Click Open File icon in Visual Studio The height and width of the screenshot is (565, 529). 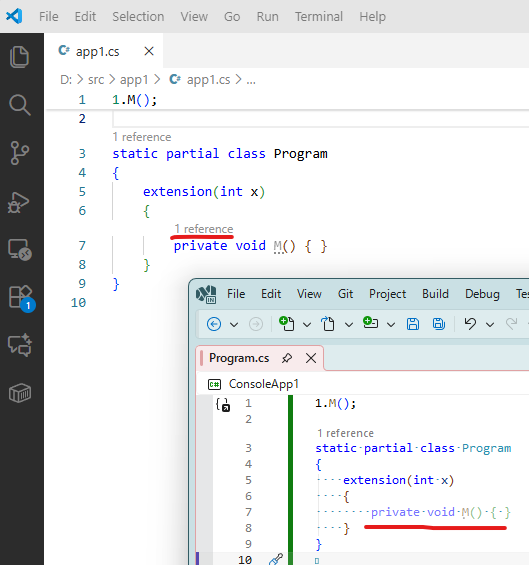point(328,323)
